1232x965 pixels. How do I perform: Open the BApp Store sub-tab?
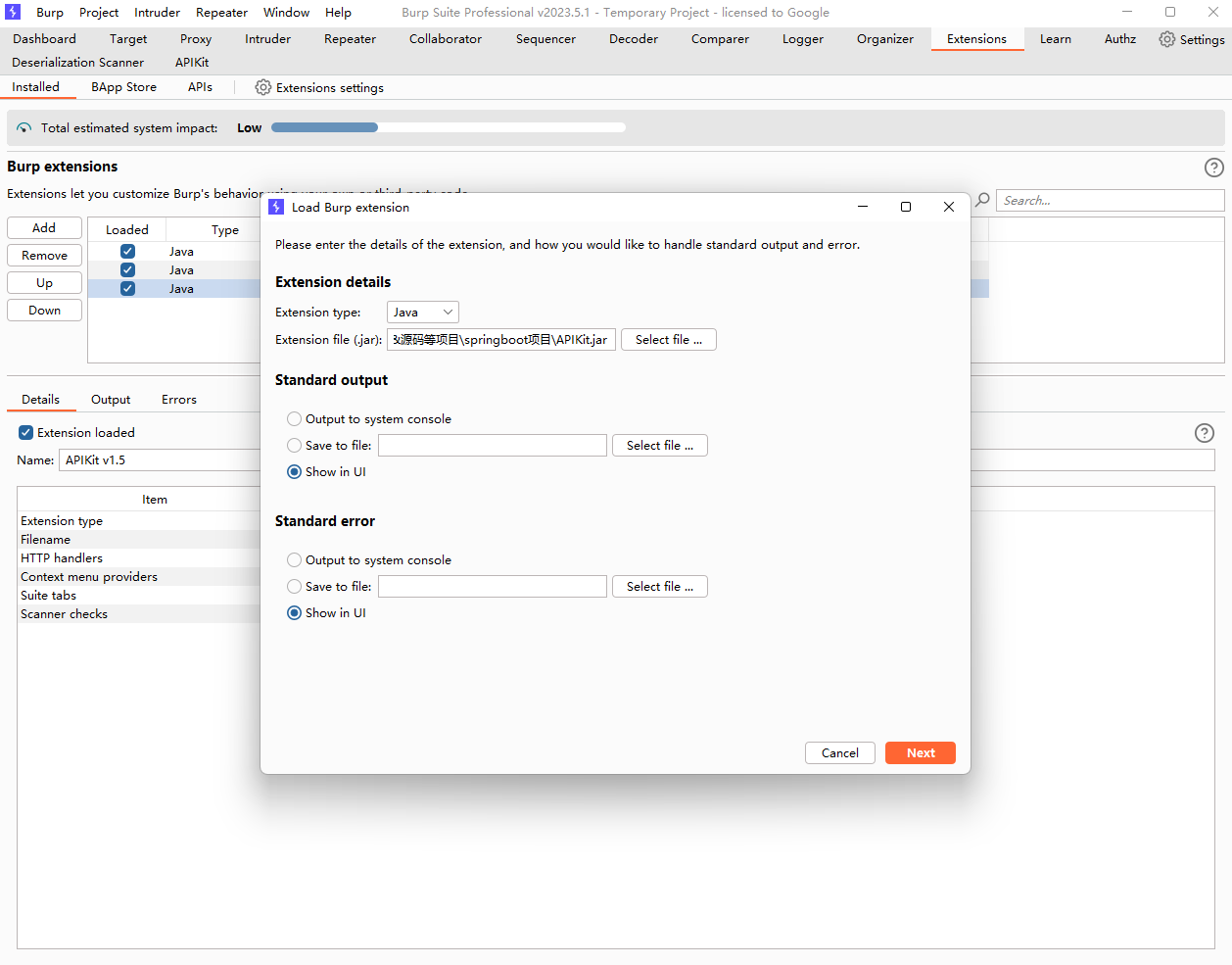(123, 87)
